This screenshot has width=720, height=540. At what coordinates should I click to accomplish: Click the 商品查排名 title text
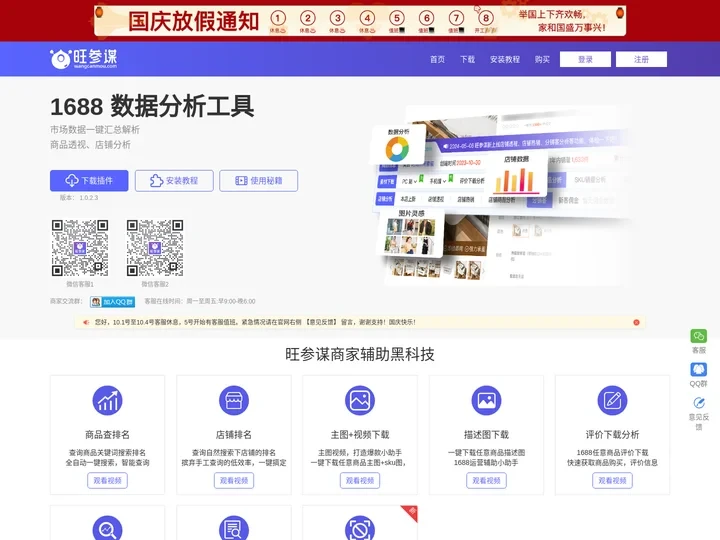click(x=107, y=434)
